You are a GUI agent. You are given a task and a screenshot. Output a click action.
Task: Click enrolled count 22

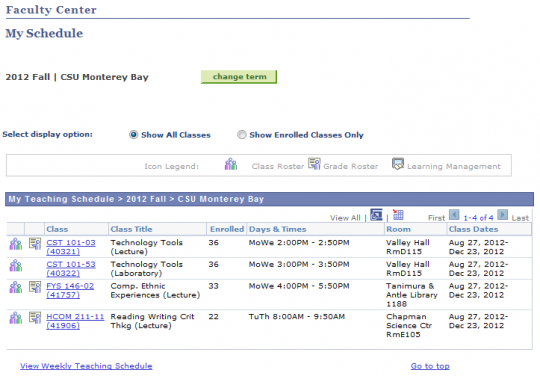(214, 316)
